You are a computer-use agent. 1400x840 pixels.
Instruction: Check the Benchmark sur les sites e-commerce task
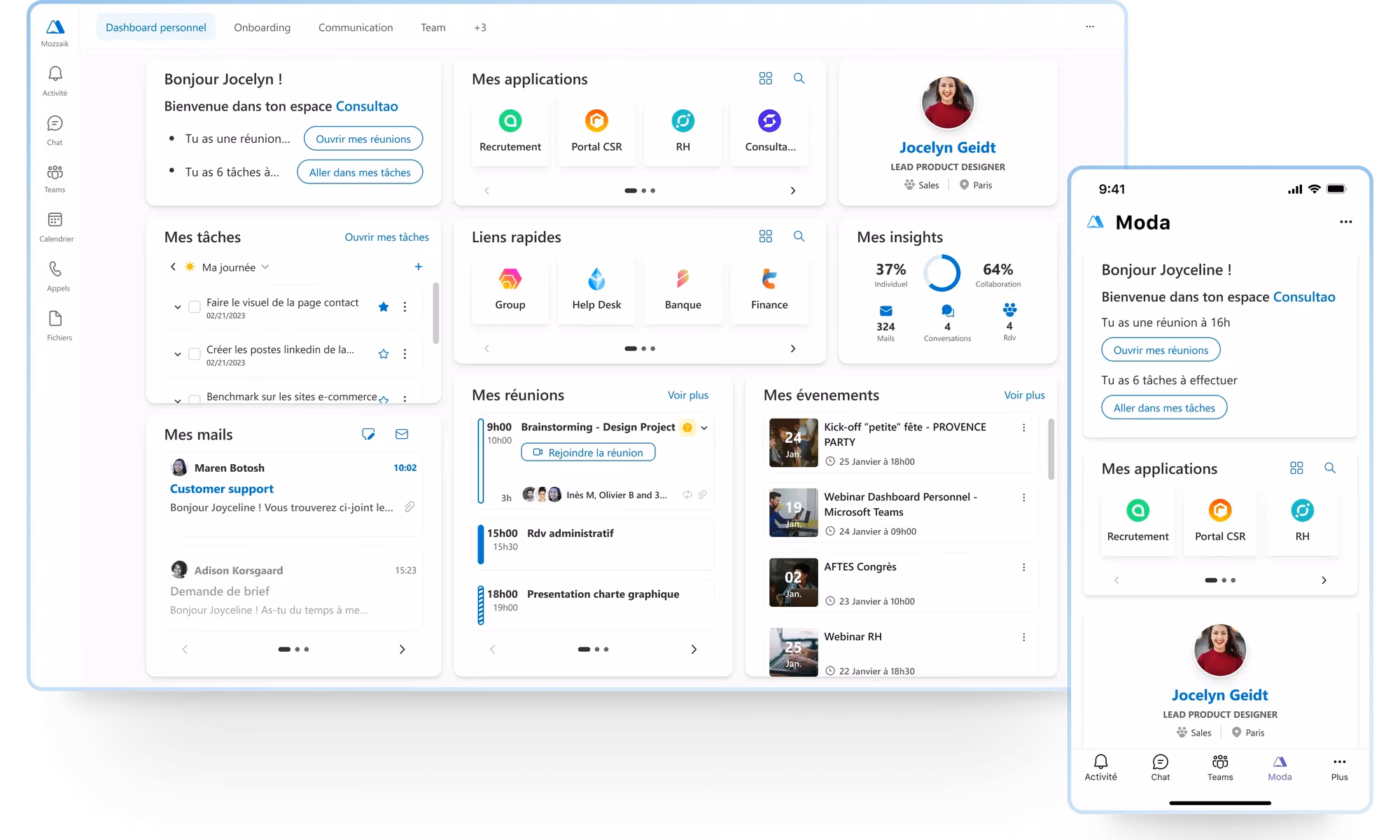tap(195, 398)
